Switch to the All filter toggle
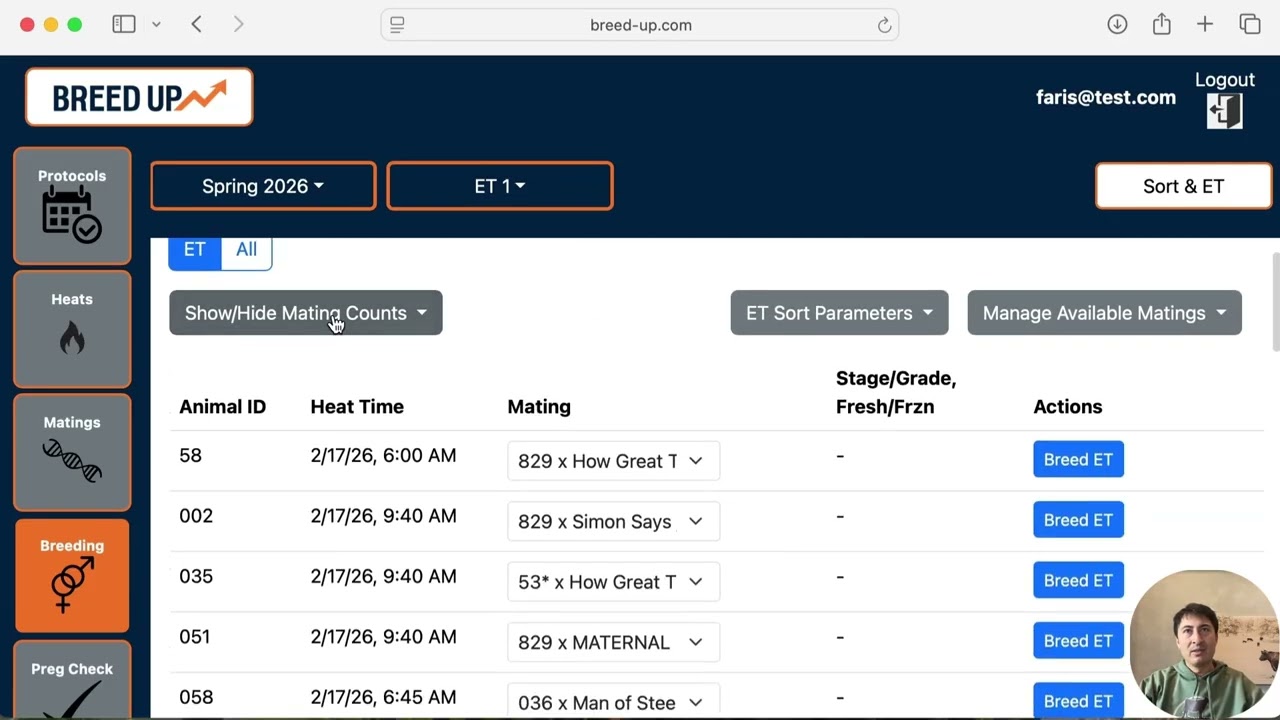This screenshot has width=1280, height=720. (x=246, y=250)
